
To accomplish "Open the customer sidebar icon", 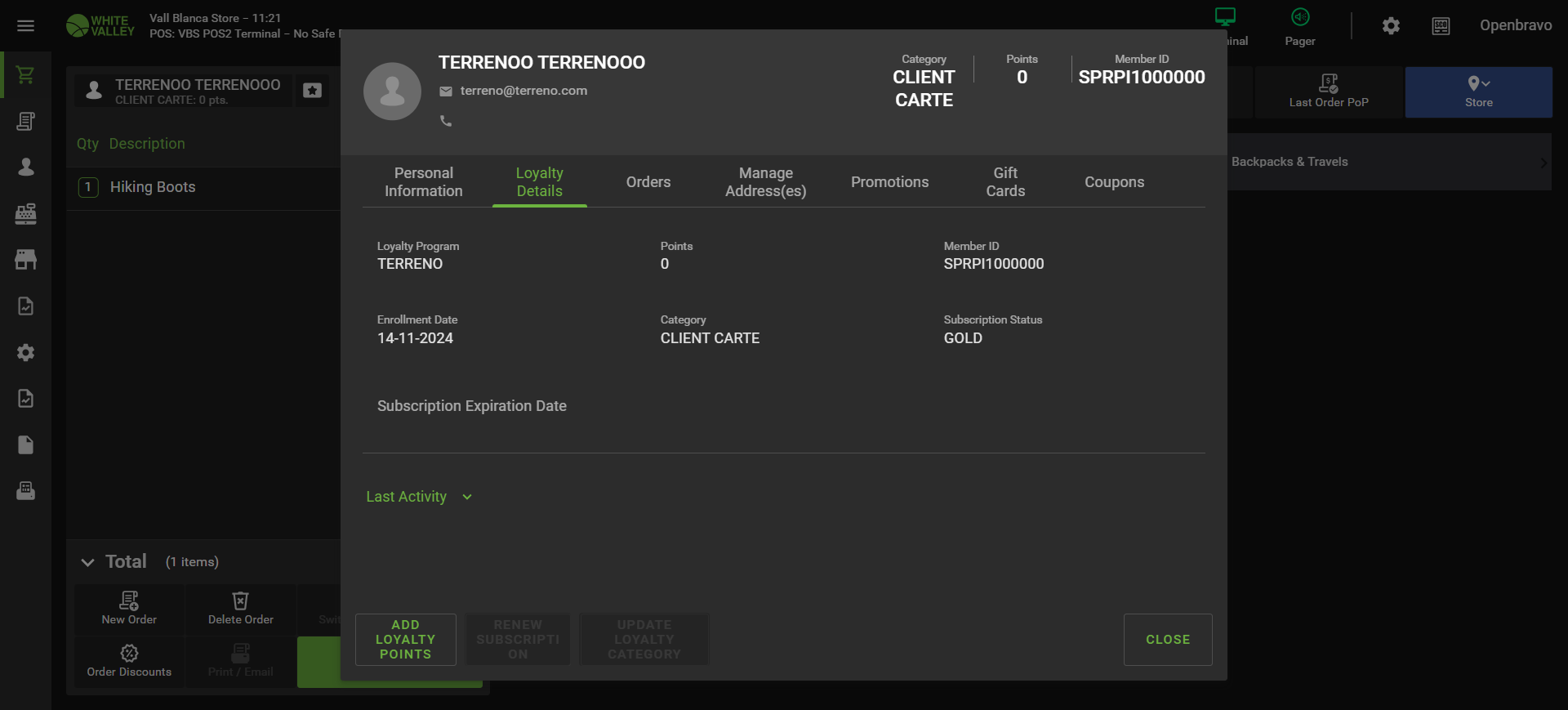I will [x=25, y=167].
